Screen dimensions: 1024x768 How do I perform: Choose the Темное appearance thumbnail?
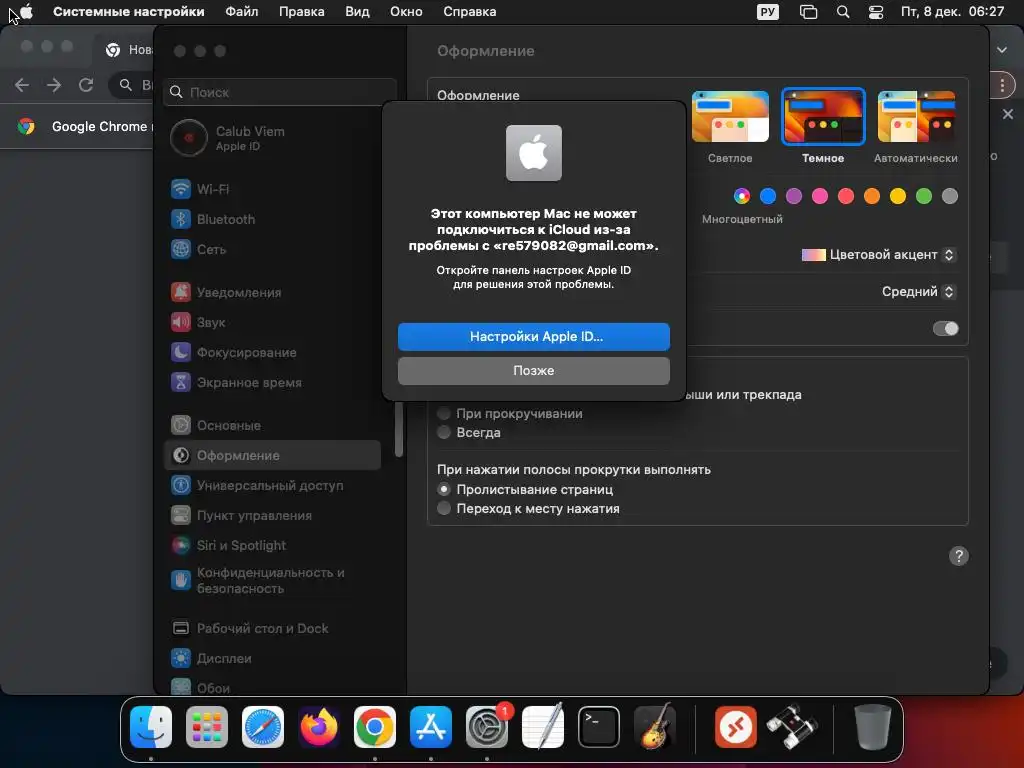click(x=823, y=116)
